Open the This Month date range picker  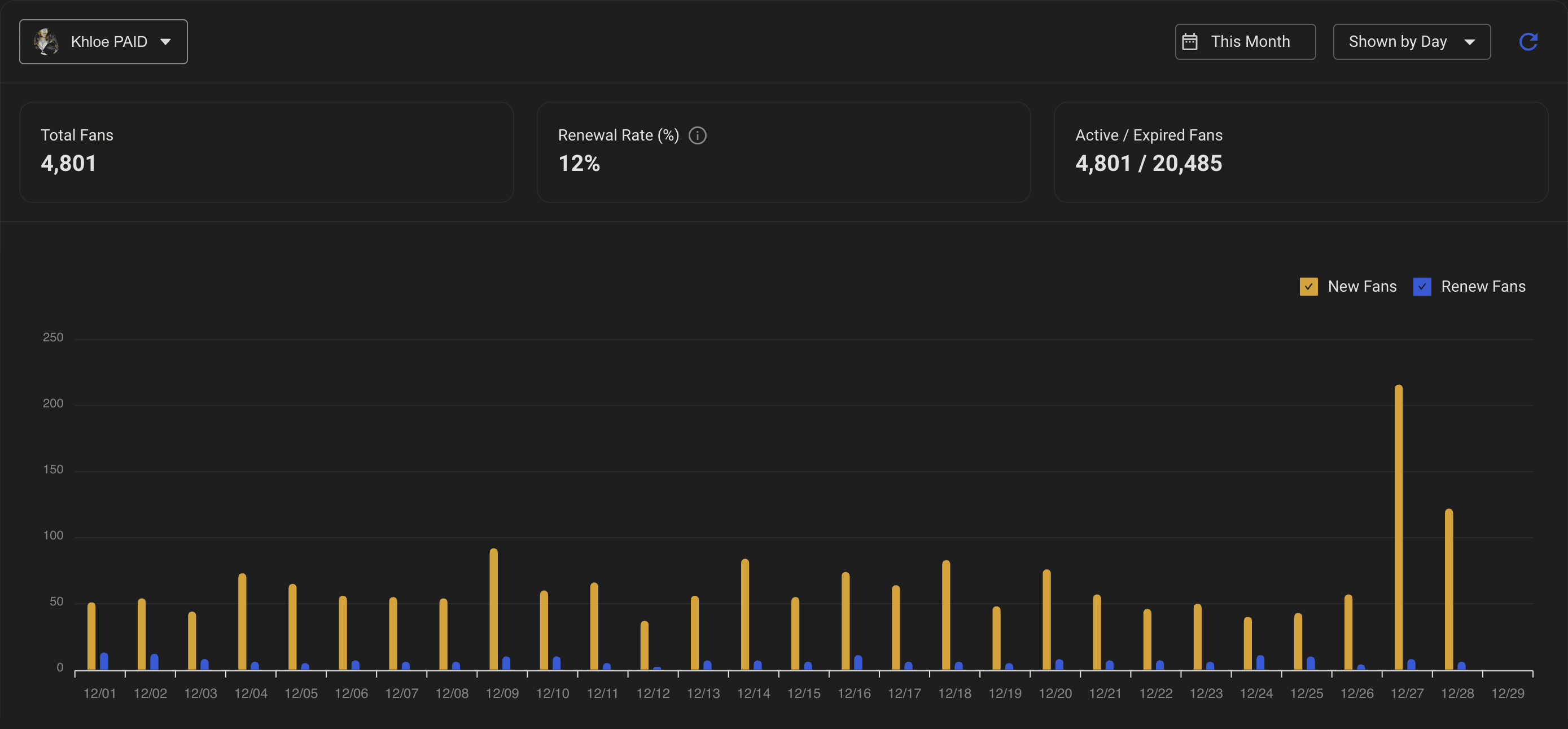click(1245, 41)
